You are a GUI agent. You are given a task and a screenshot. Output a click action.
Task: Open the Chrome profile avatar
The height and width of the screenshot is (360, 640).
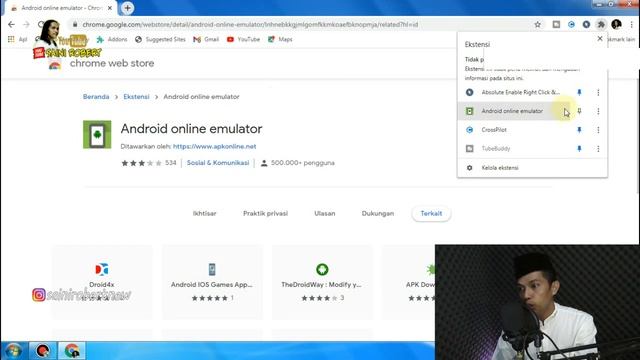tap(616, 24)
